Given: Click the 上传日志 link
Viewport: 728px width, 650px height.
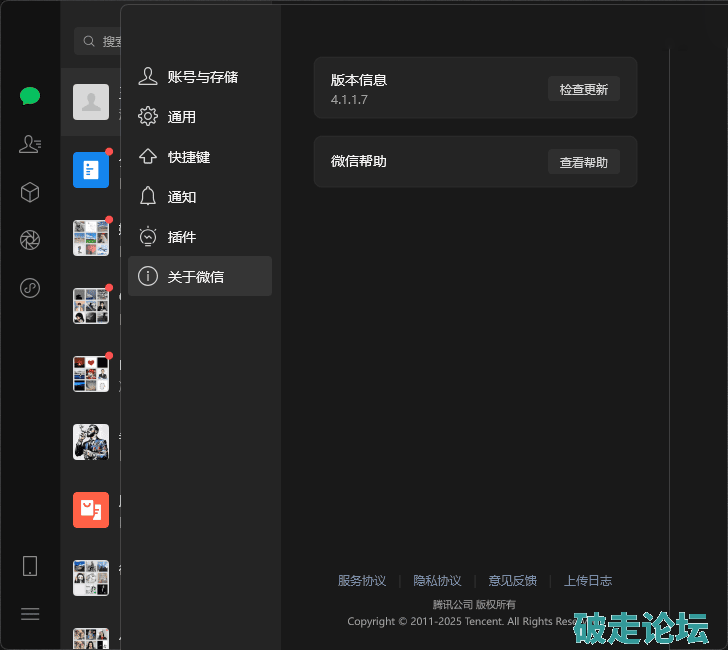Looking at the screenshot, I should (587, 581).
